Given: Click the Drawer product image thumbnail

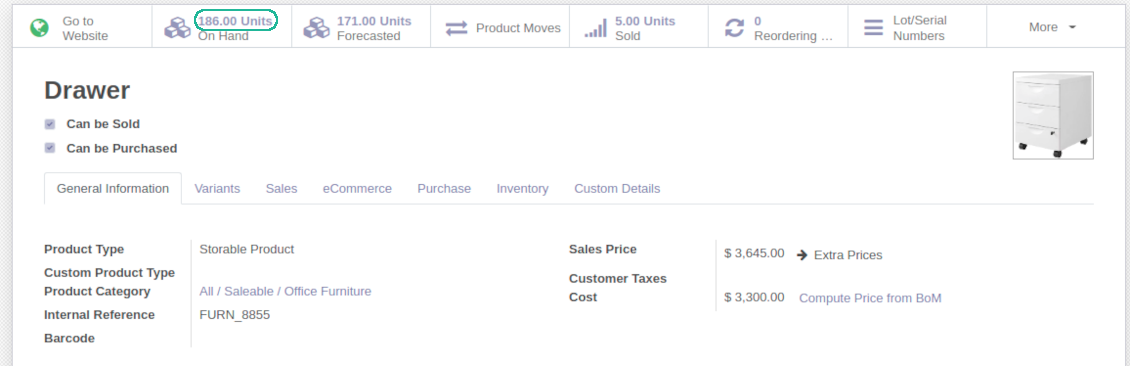Looking at the screenshot, I should click(x=1053, y=115).
